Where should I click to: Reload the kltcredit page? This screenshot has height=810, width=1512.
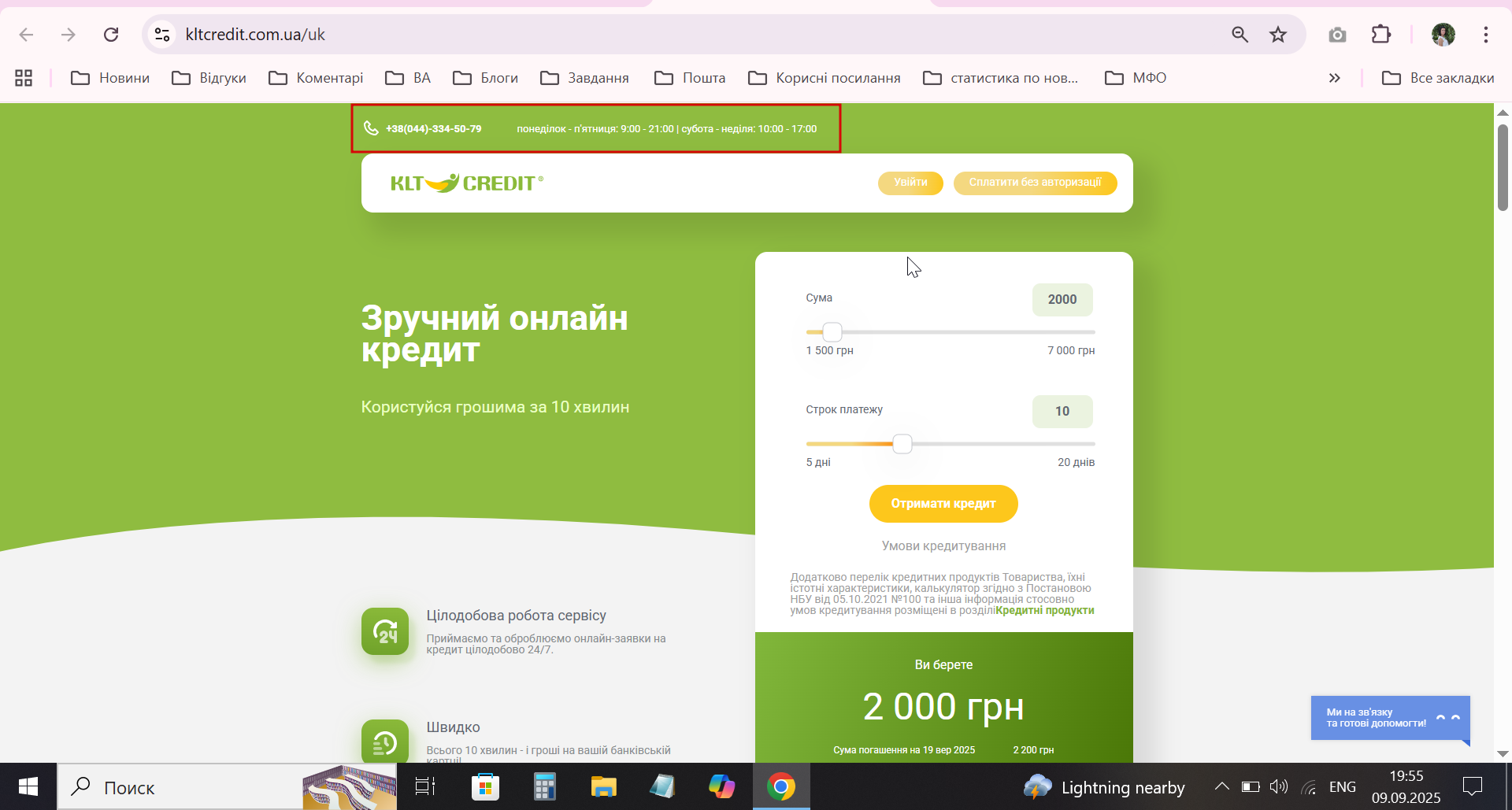pos(111,35)
